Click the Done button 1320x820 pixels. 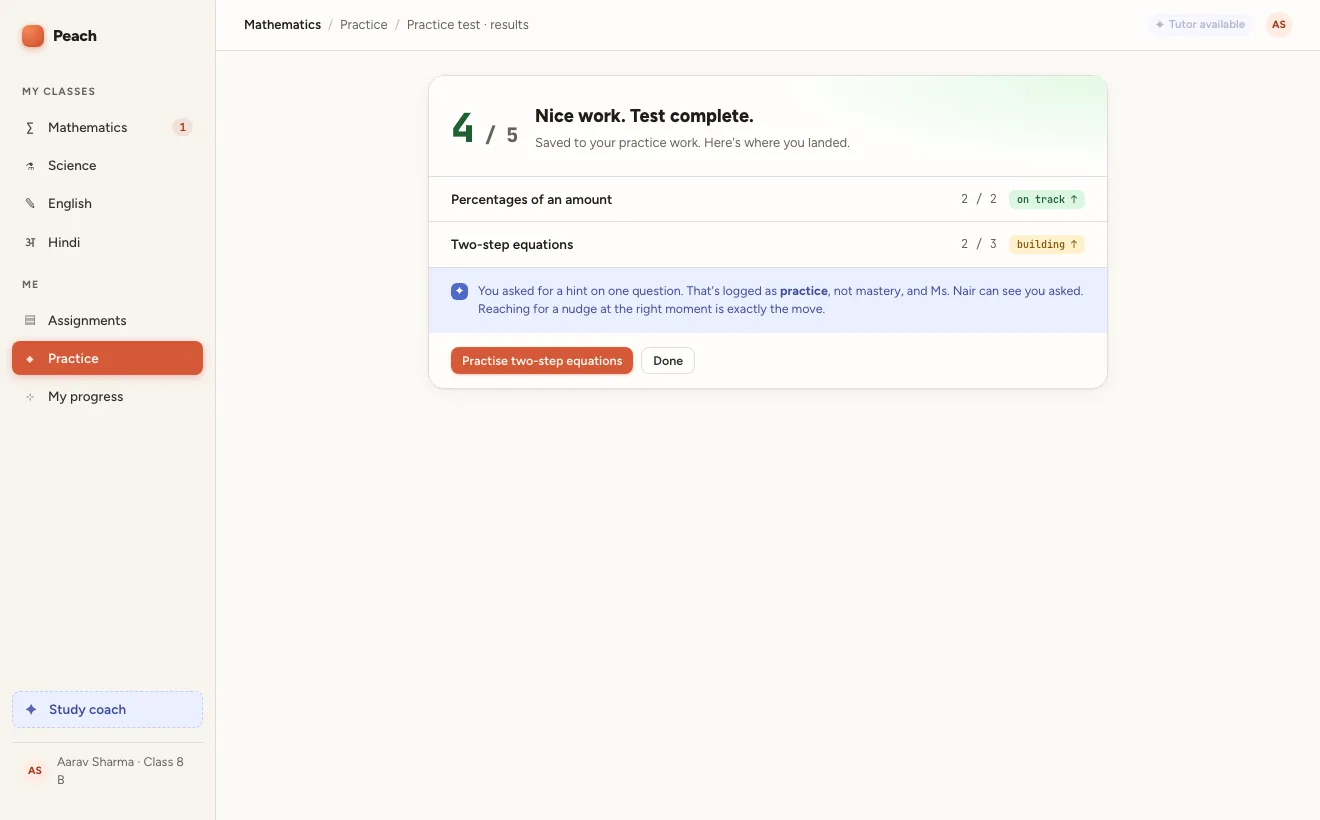(668, 361)
